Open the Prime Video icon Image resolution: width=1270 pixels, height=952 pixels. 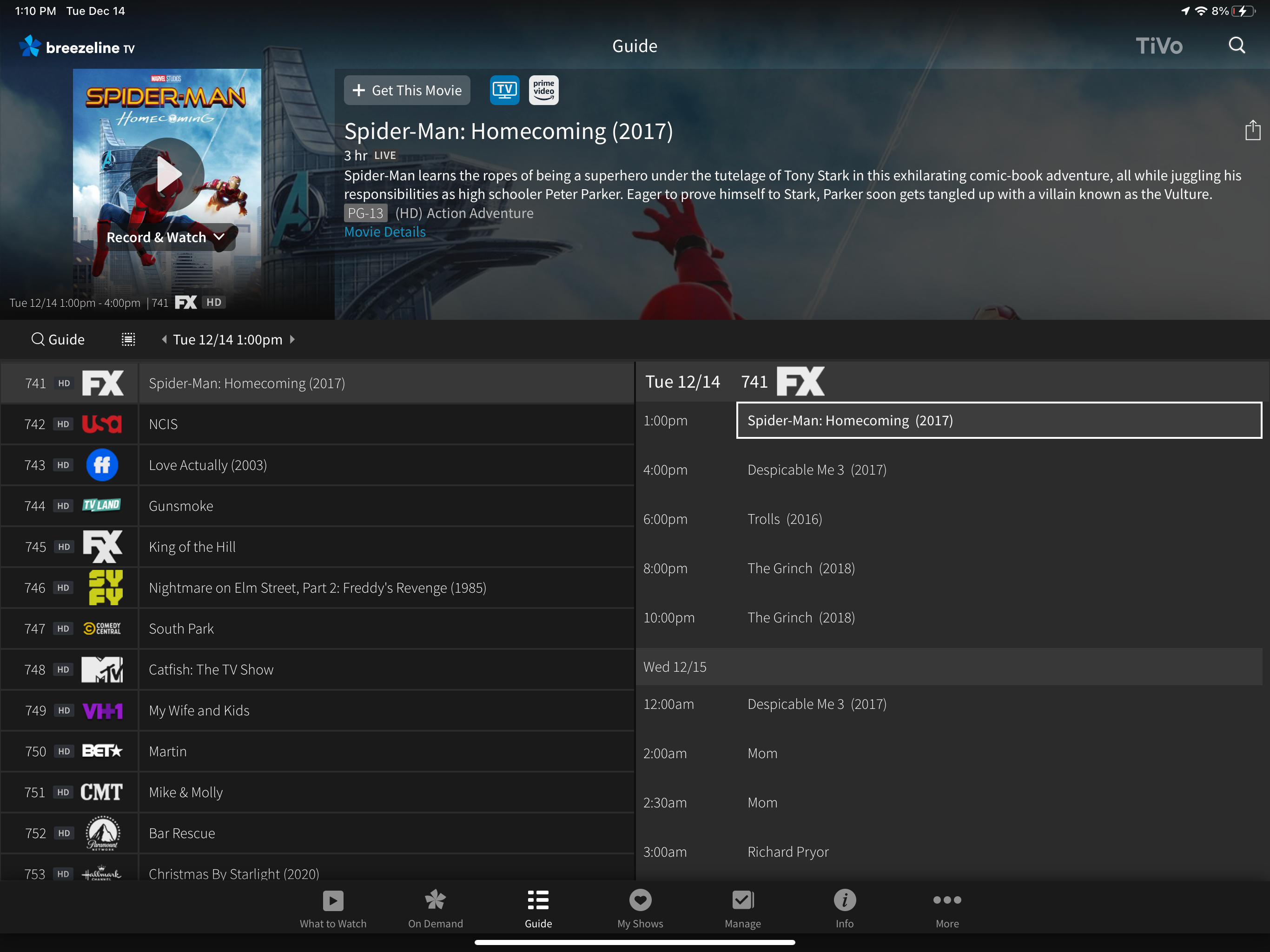543,90
